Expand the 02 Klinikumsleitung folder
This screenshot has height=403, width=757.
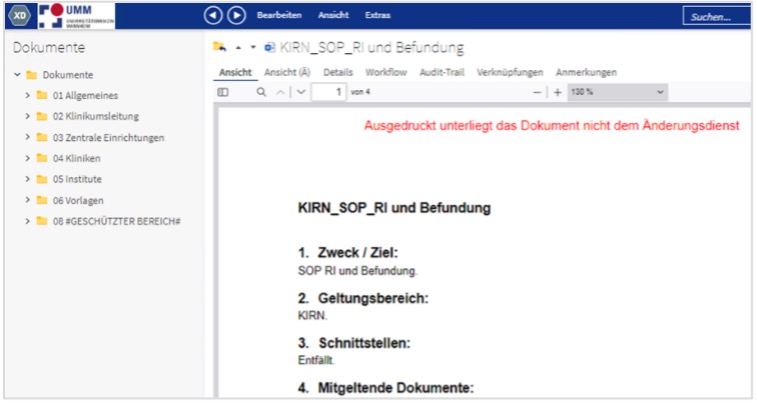28,116
